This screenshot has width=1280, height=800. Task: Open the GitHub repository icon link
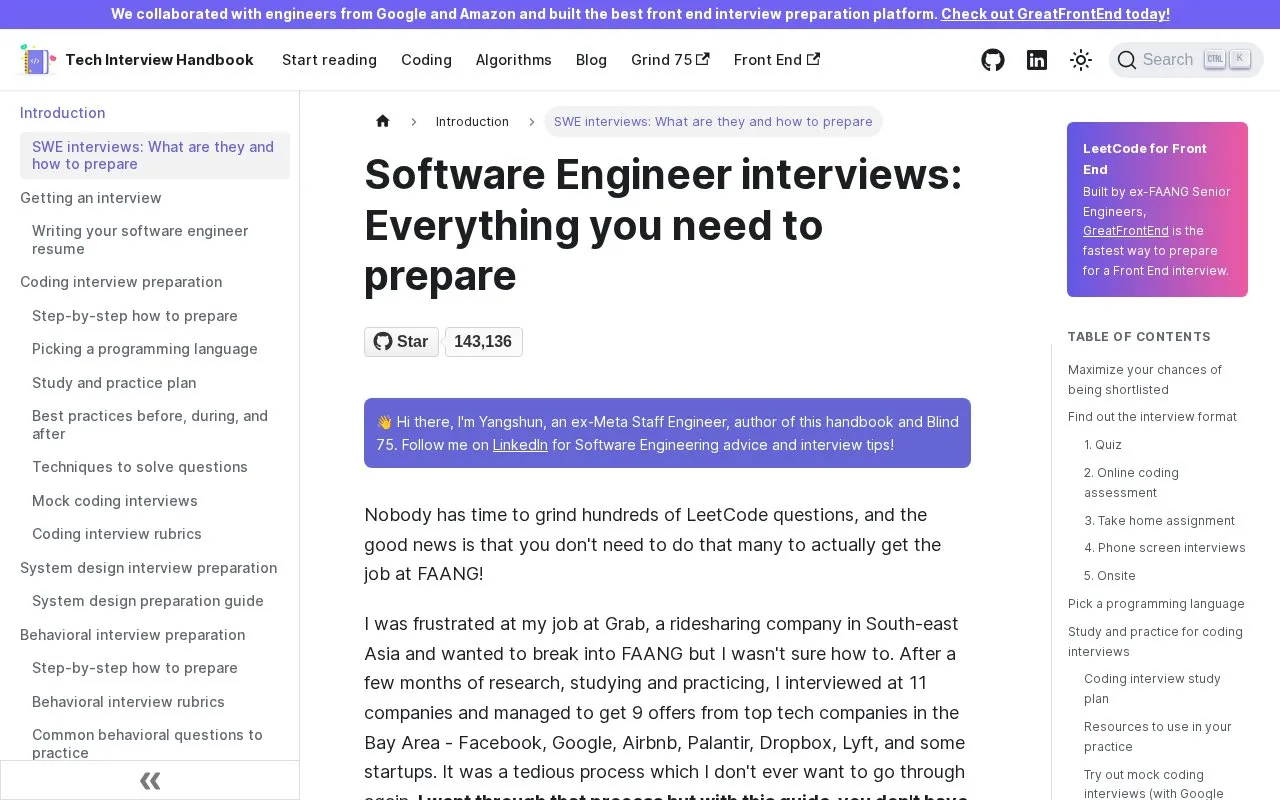coord(993,60)
